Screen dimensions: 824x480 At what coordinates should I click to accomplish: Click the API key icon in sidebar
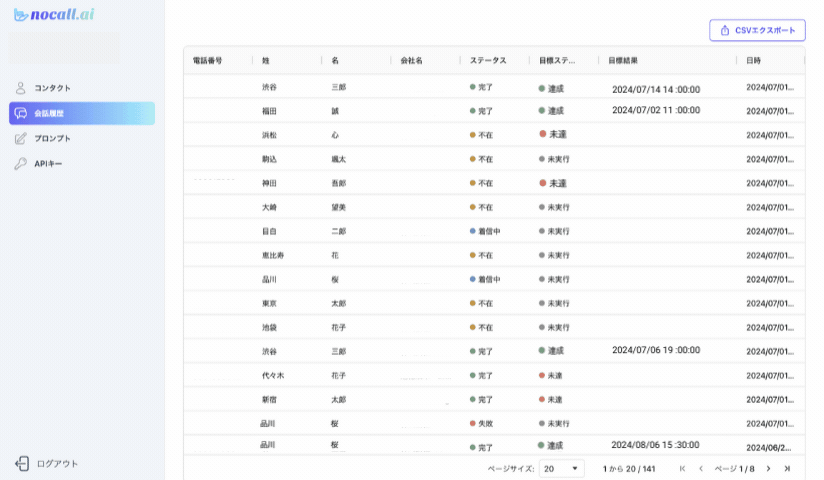[21, 163]
